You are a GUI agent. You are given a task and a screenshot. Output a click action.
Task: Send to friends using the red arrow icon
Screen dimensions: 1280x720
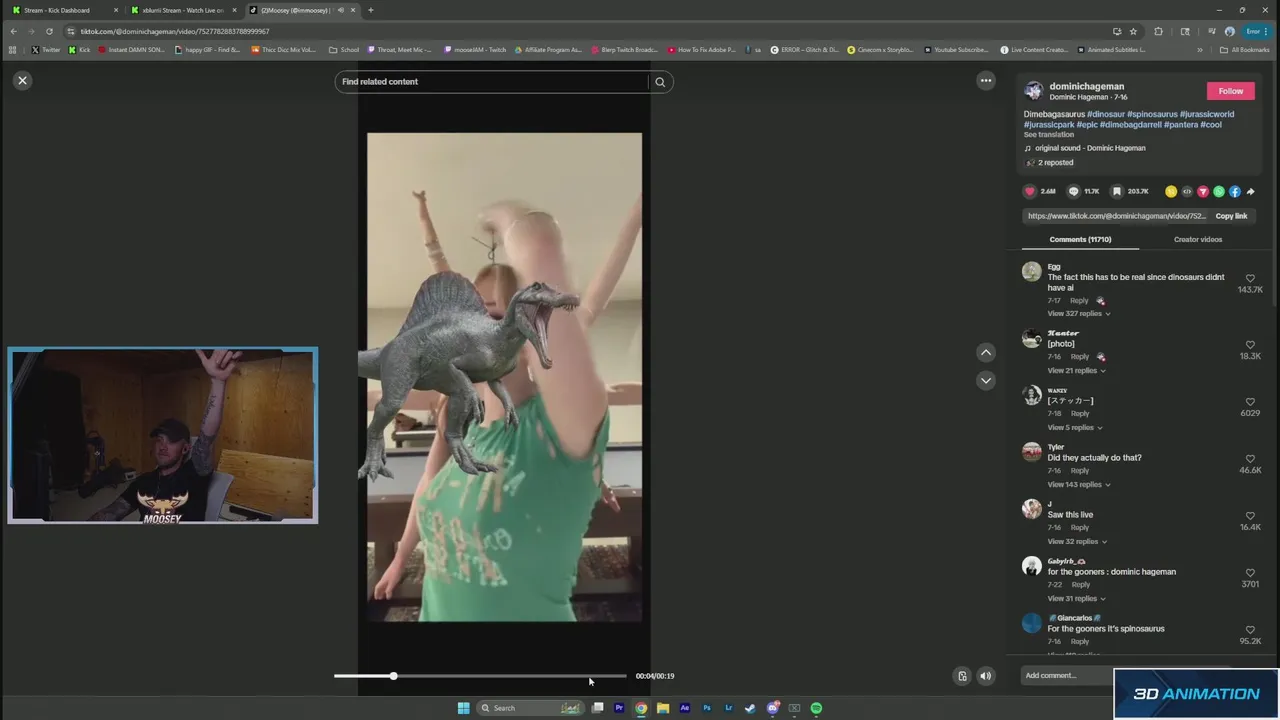1203,191
